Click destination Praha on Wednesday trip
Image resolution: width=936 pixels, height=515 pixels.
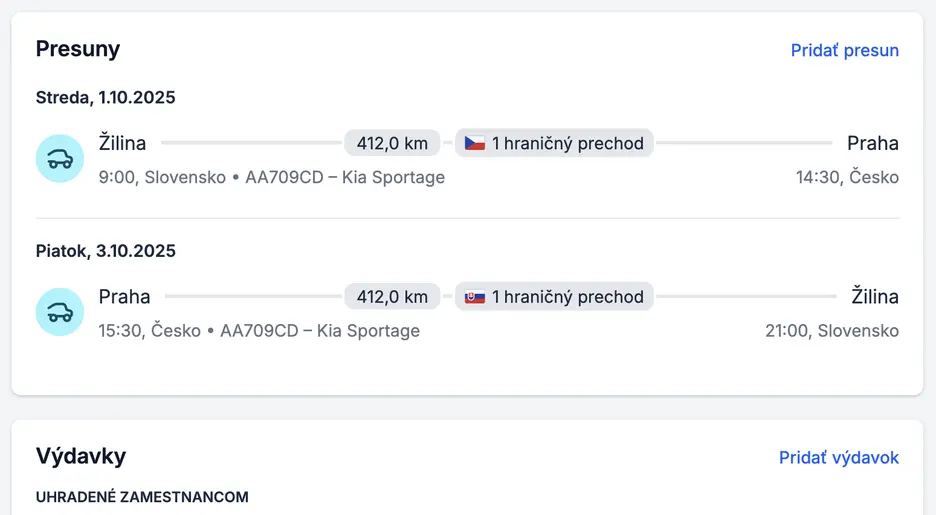[x=872, y=143]
